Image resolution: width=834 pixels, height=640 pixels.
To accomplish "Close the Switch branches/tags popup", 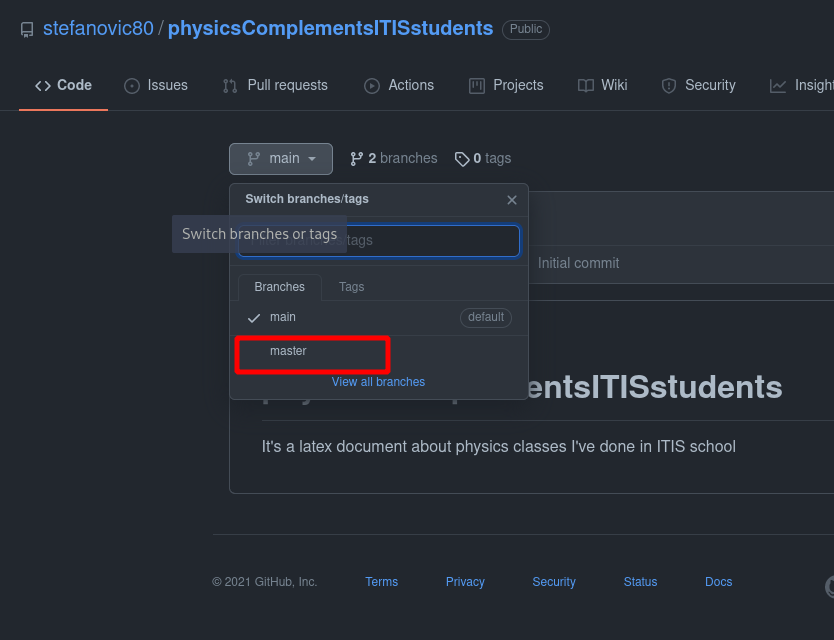I will pos(512,200).
